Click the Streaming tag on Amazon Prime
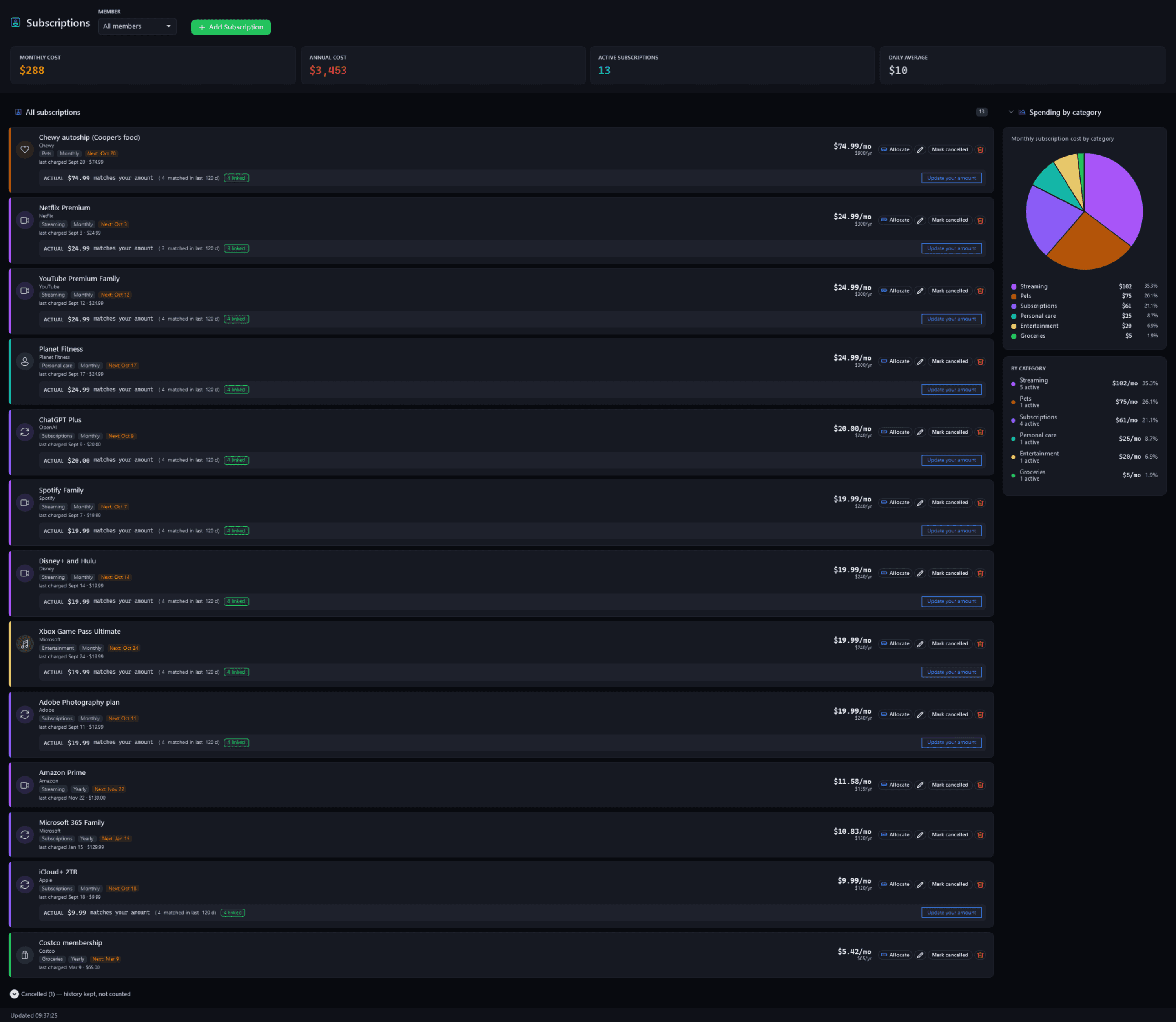 point(53,789)
